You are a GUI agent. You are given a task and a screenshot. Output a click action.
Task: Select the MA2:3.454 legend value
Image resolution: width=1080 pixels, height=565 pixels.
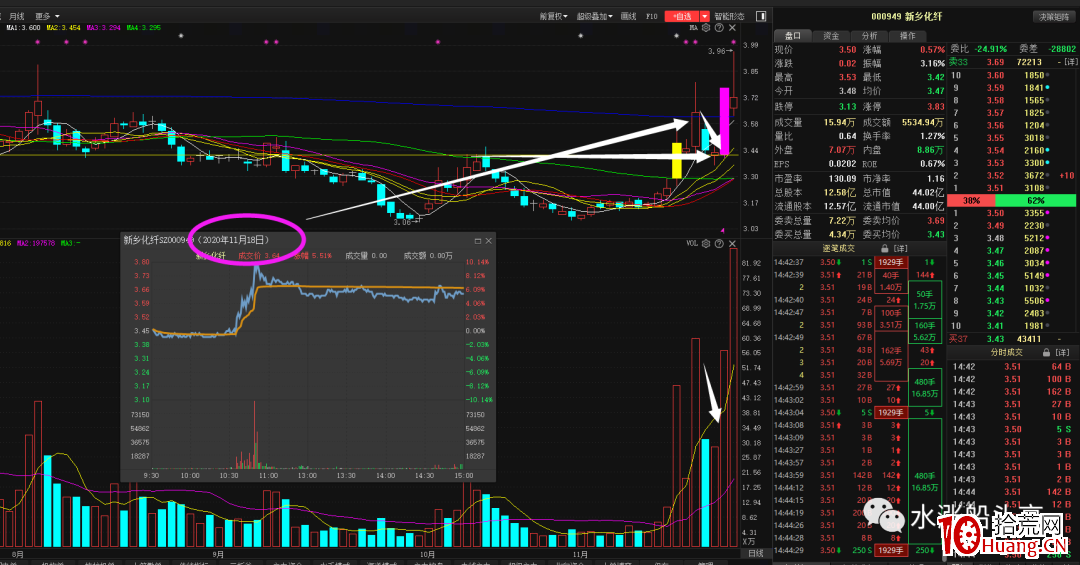point(63,28)
